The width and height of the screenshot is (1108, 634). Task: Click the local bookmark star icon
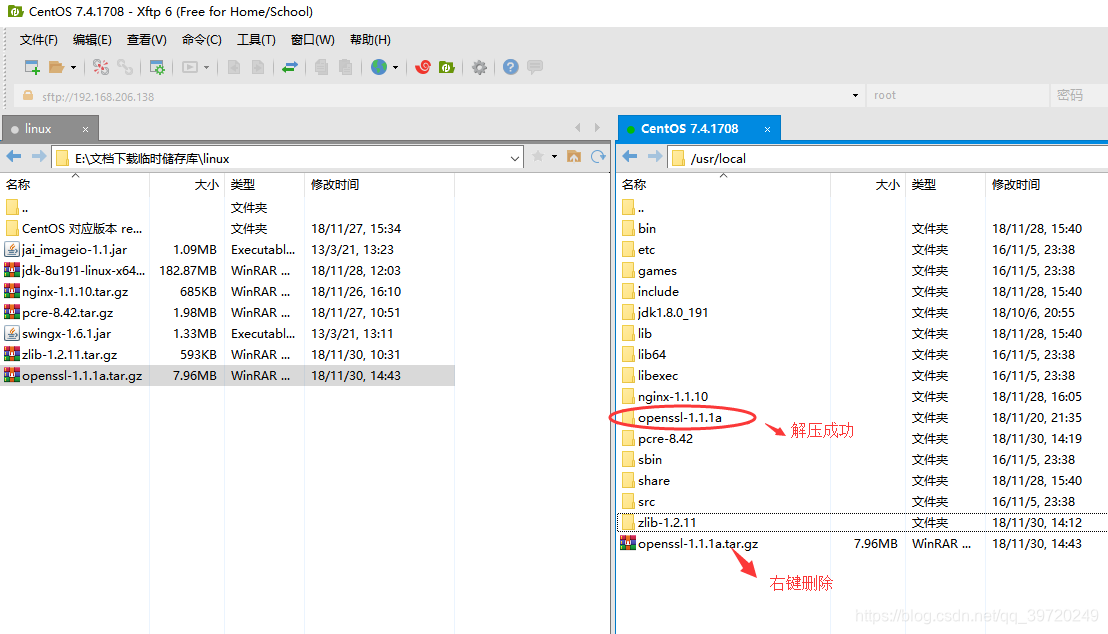[538, 156]
